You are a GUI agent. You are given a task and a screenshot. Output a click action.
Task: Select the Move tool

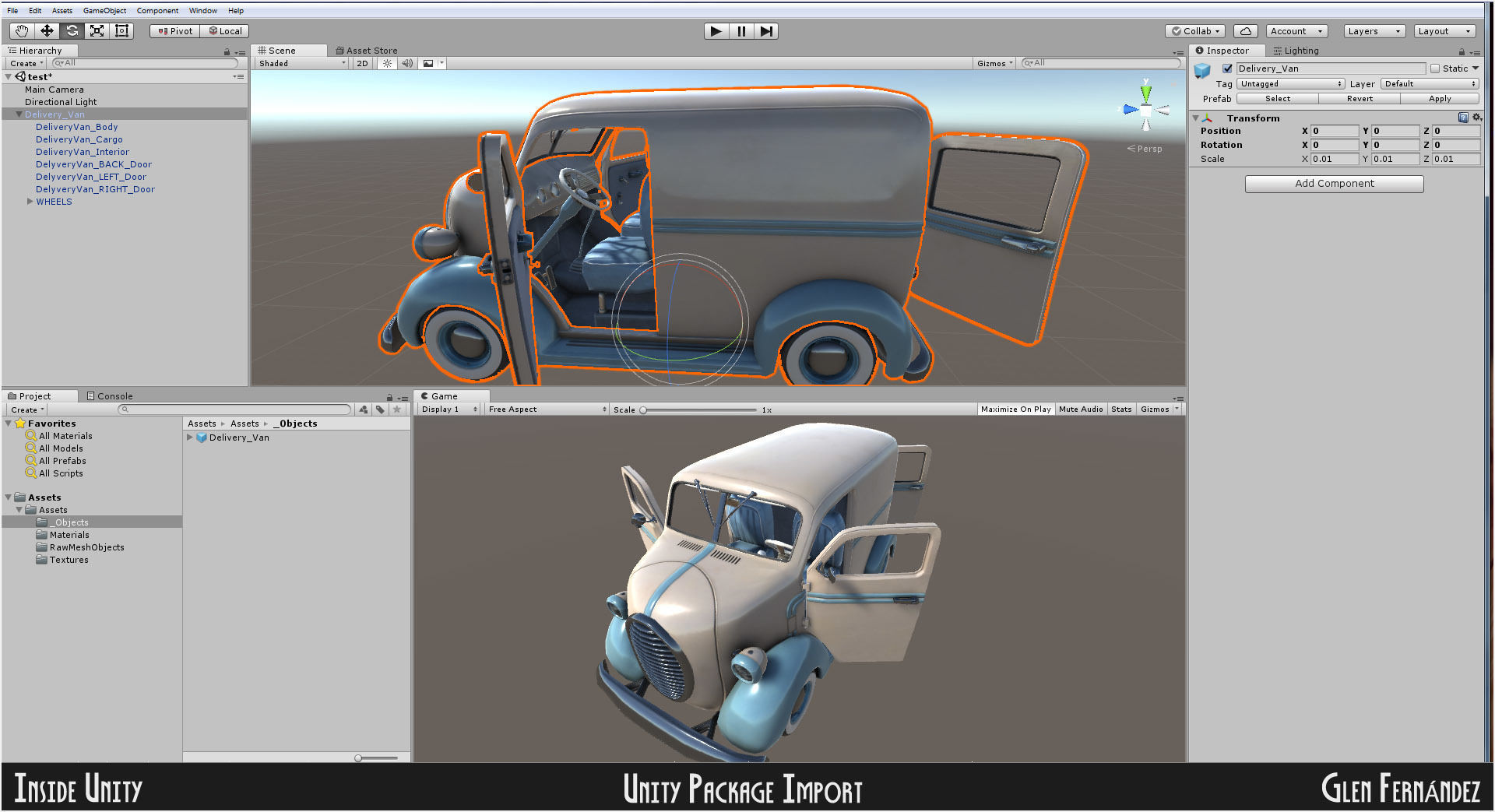tap(47, 31)
